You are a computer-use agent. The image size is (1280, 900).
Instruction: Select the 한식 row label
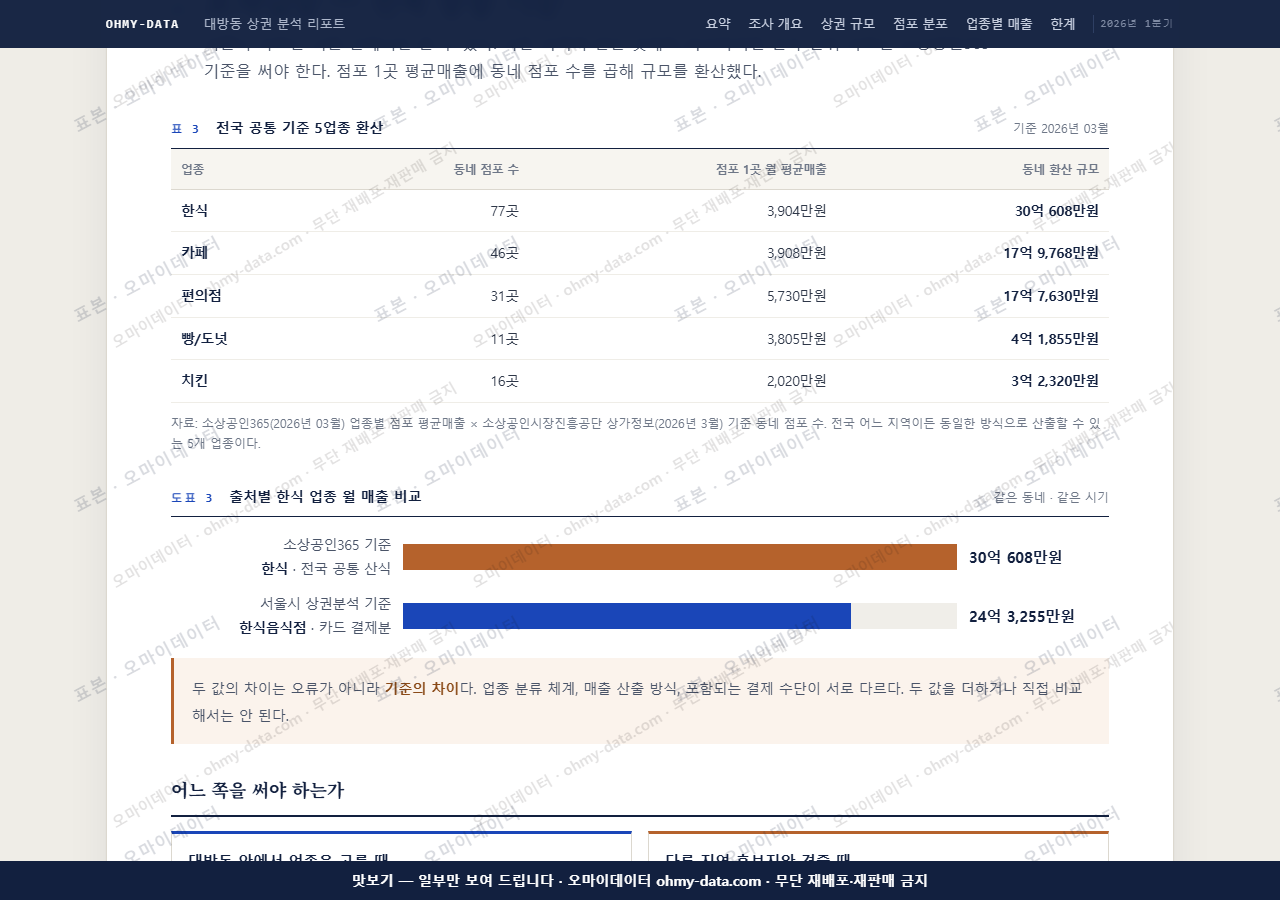(195, 211)
